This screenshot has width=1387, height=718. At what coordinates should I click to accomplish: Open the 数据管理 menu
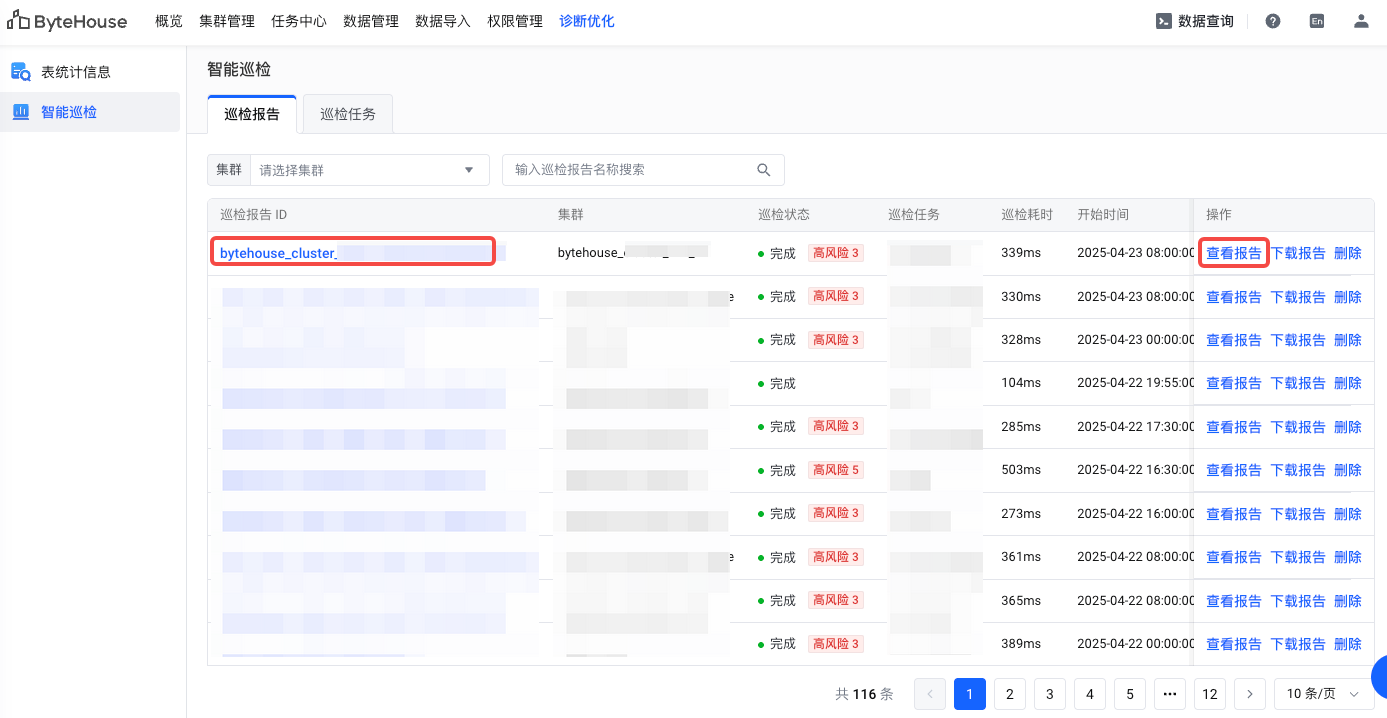371,21
